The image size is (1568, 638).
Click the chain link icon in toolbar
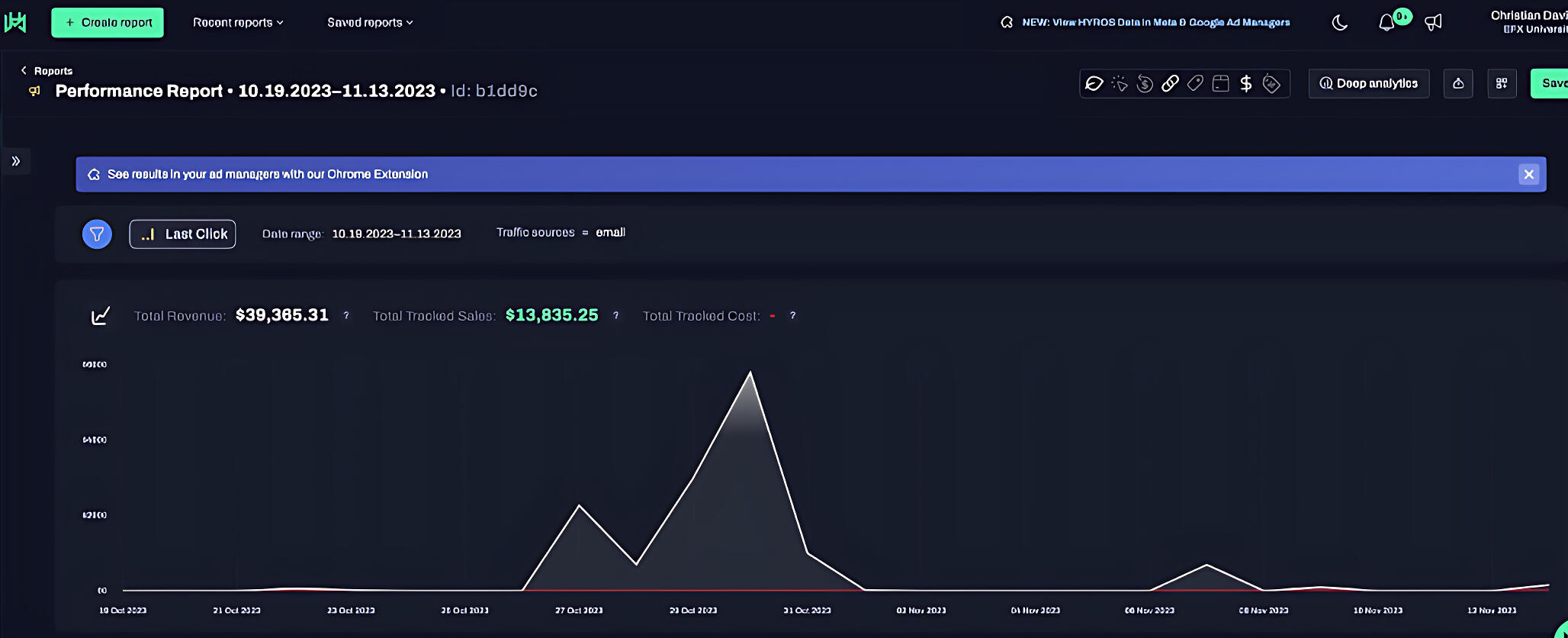point(1170,84)
